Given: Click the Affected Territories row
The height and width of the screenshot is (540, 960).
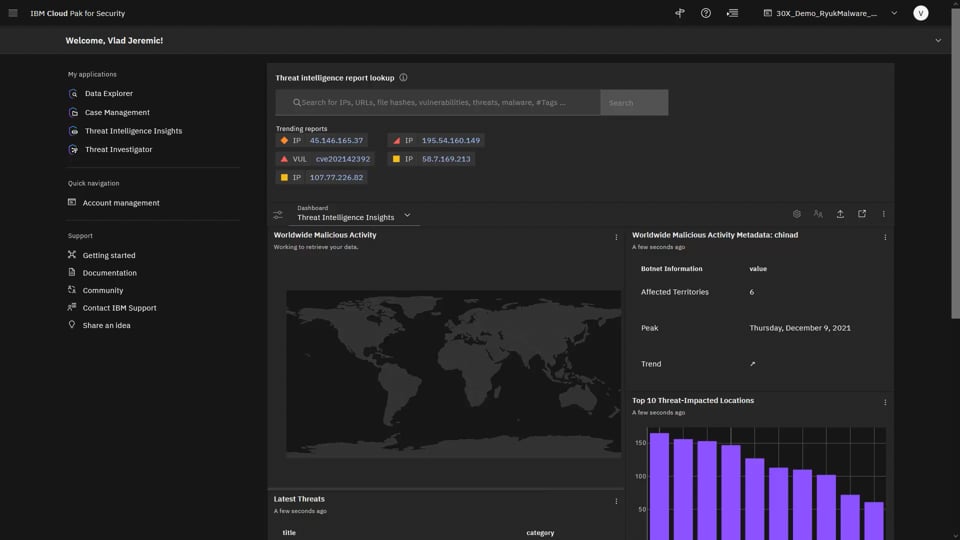Looking at the screenshot, I should [758, 292].
